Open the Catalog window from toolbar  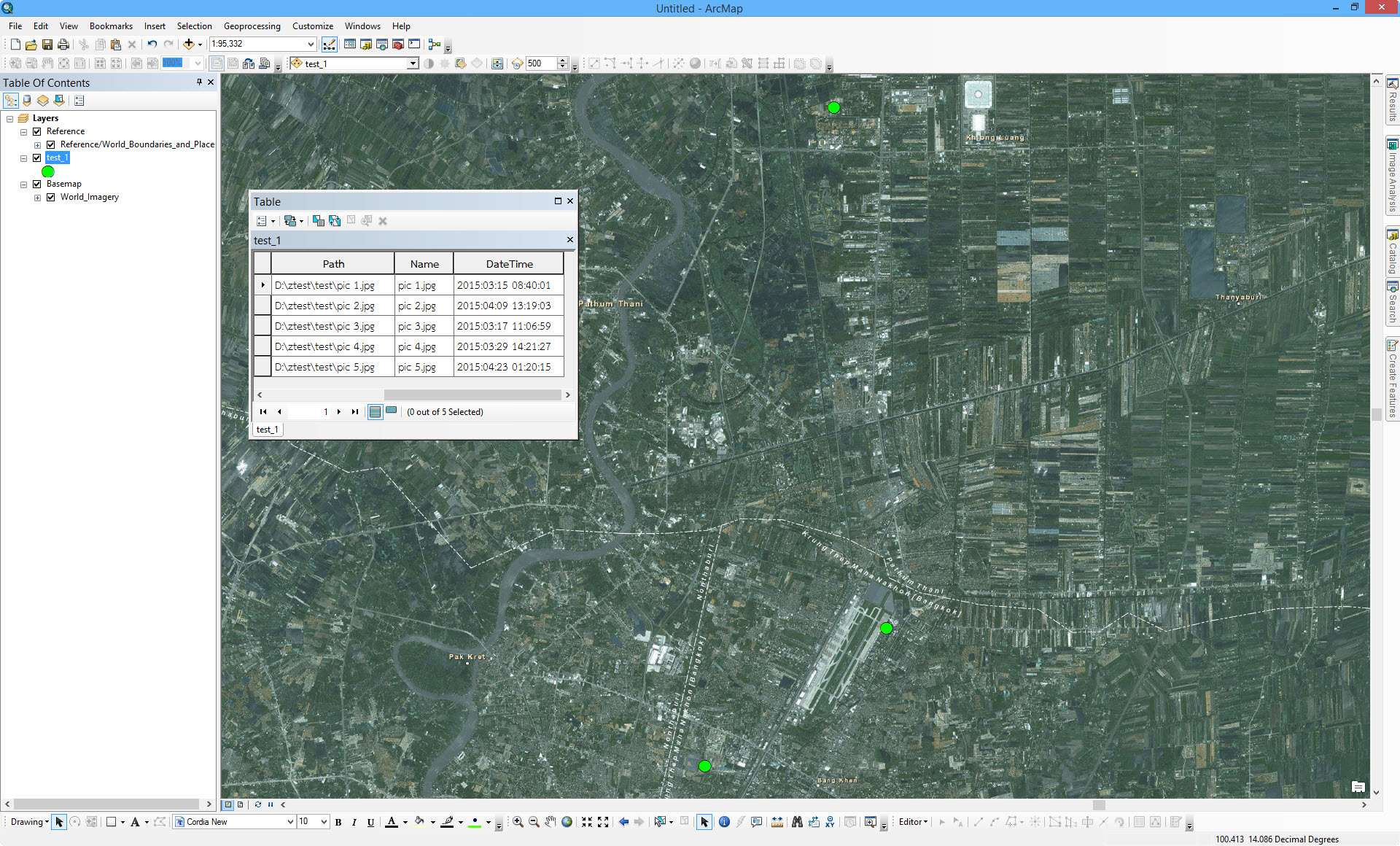366,44
